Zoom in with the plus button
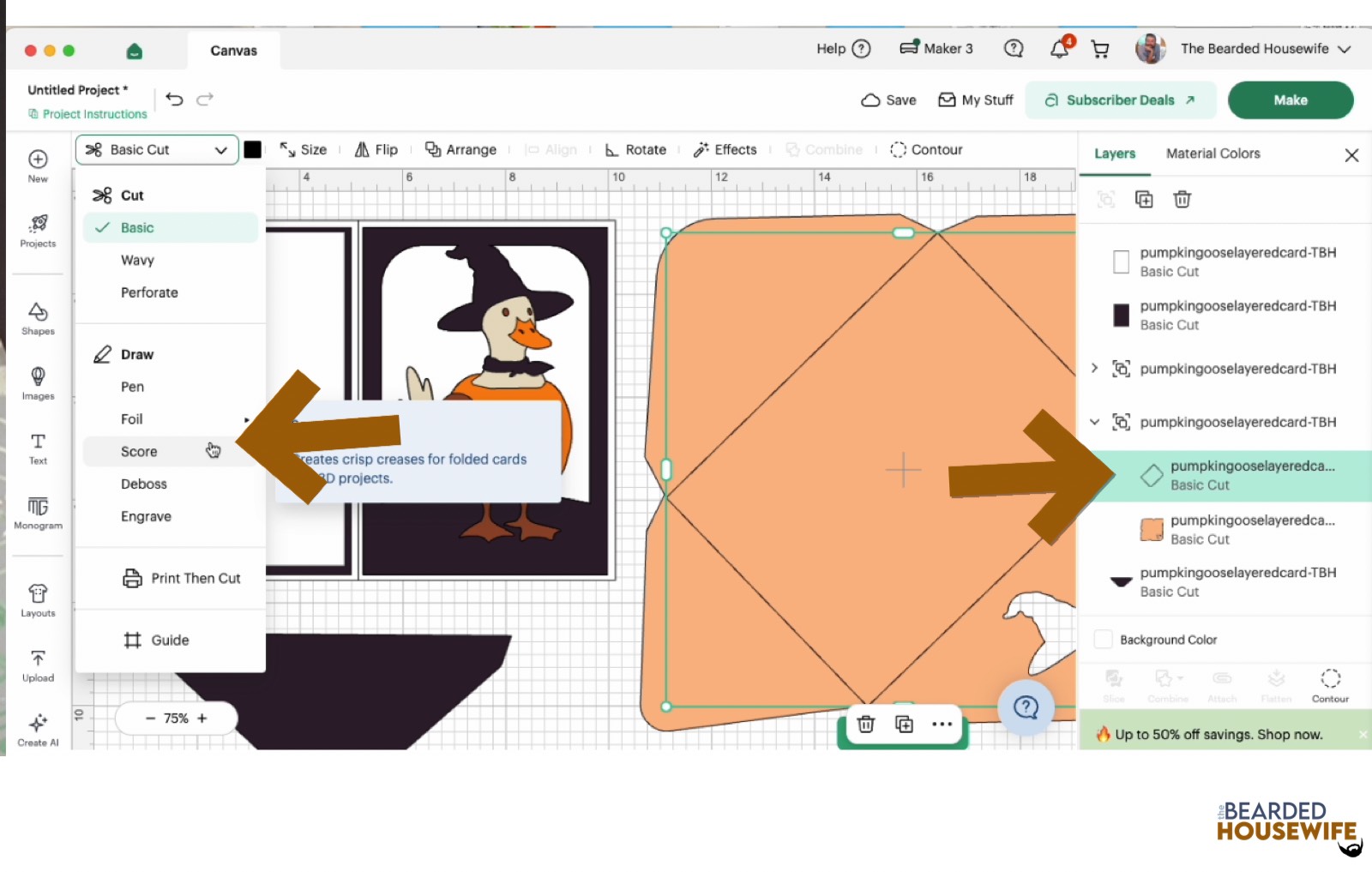Image resolution: width=1372 pixels, height=872 pixels. 202,719
